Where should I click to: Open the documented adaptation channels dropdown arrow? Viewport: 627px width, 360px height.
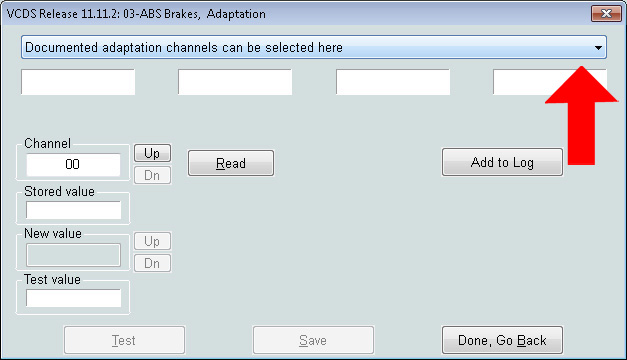[598, 48]
